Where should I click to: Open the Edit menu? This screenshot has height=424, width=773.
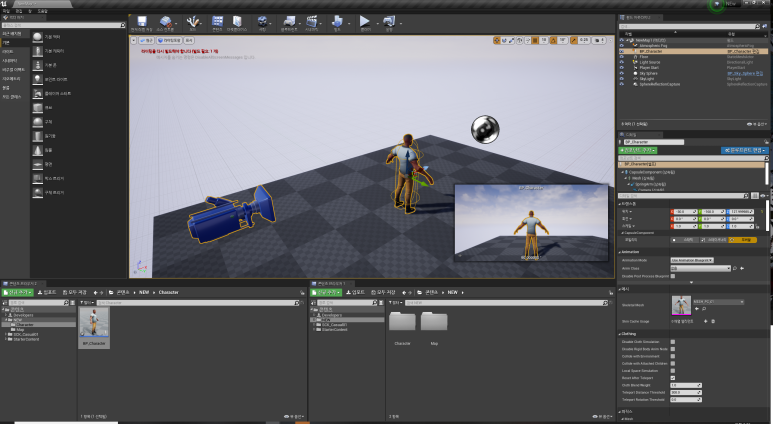19,10
